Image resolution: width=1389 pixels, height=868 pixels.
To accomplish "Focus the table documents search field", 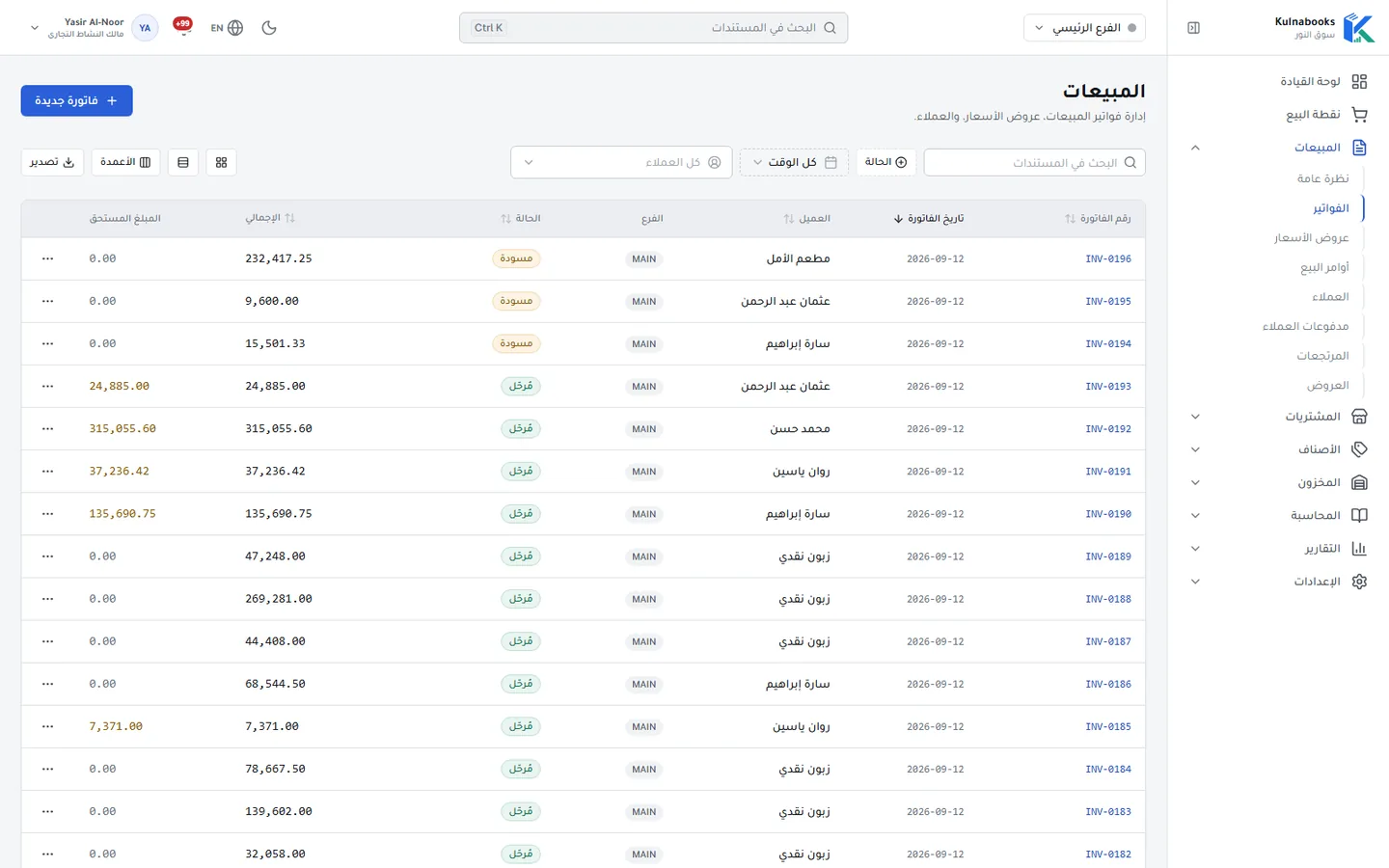I will 1034,162.
